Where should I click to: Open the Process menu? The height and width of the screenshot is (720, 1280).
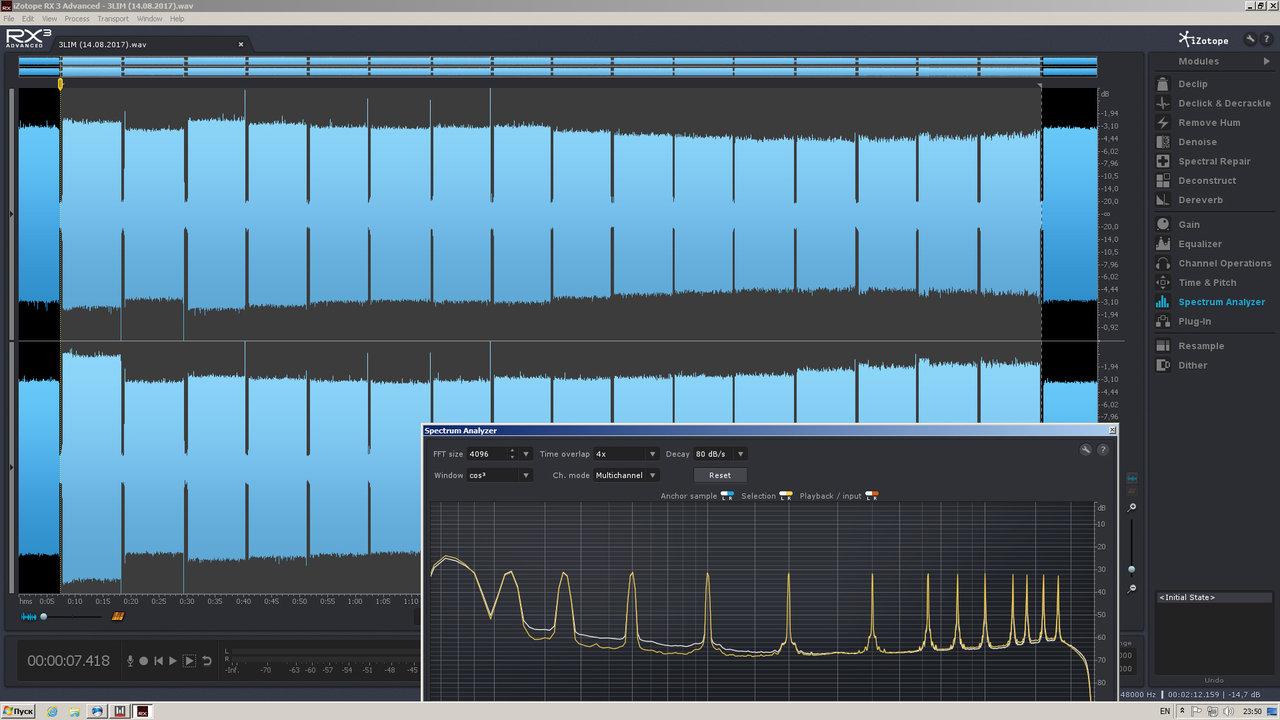point(77,19)
